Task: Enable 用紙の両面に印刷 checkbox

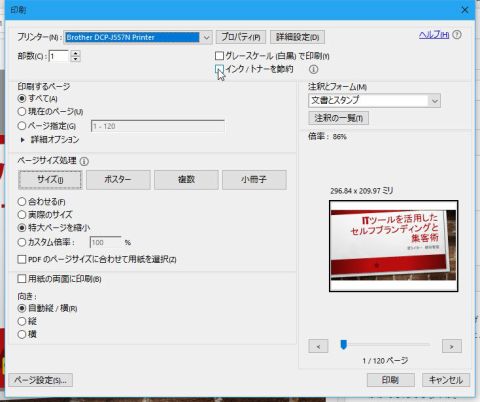Action: pyautogui.click(x=22, y=279)
